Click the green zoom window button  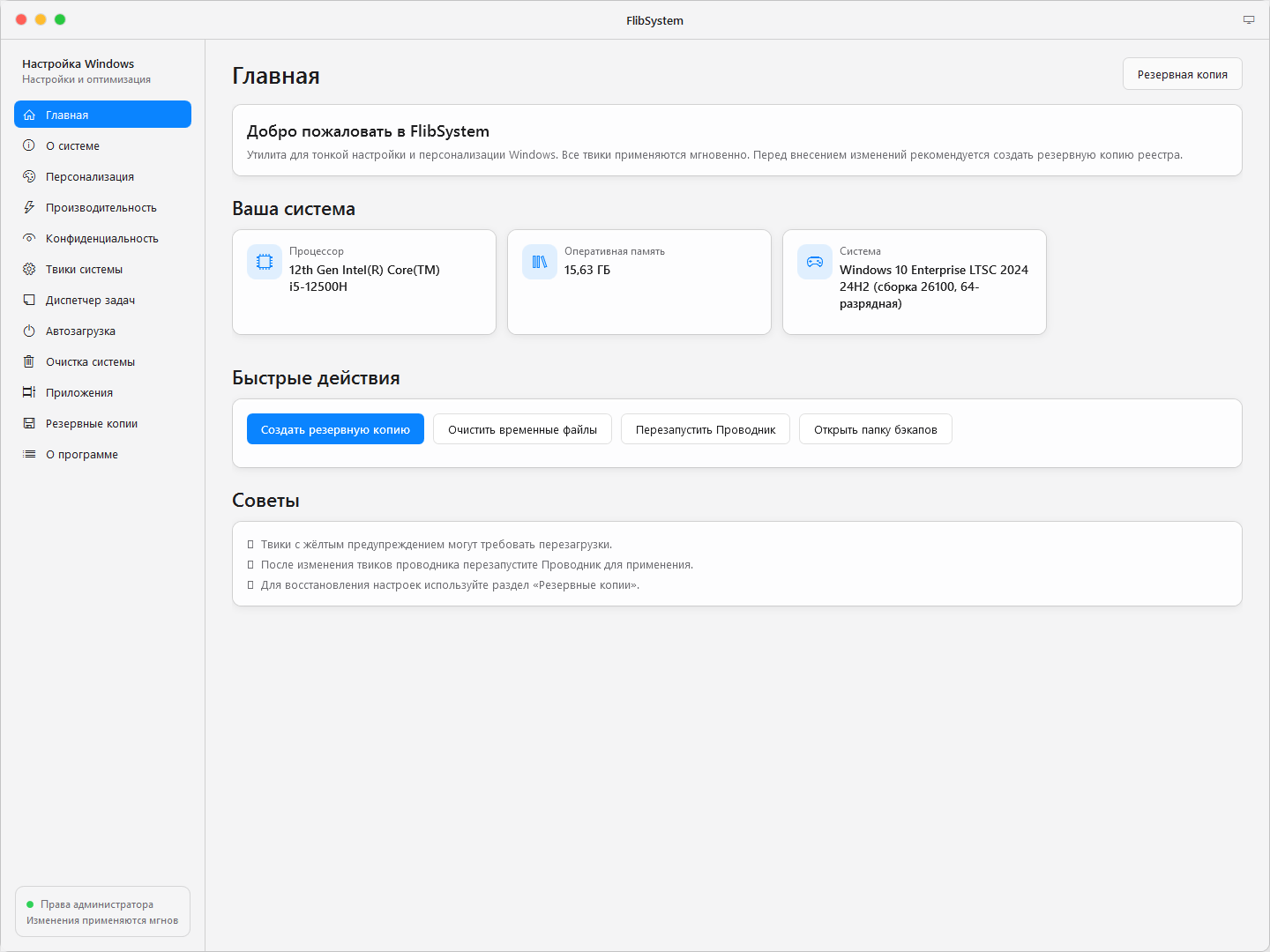point(60,19)
